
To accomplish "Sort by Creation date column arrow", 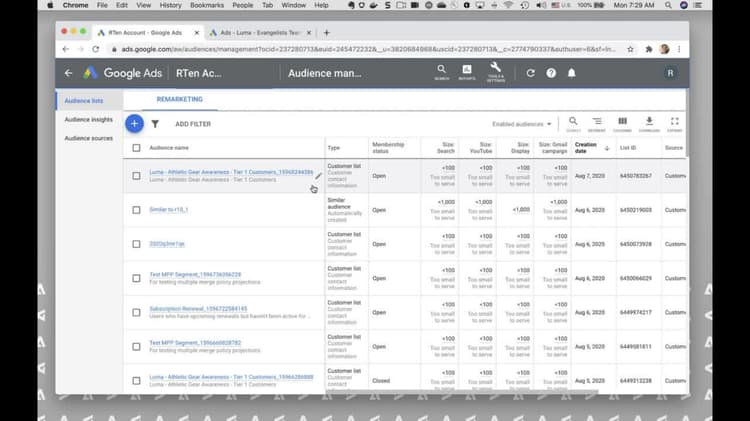I will click(x=607, y=148).
